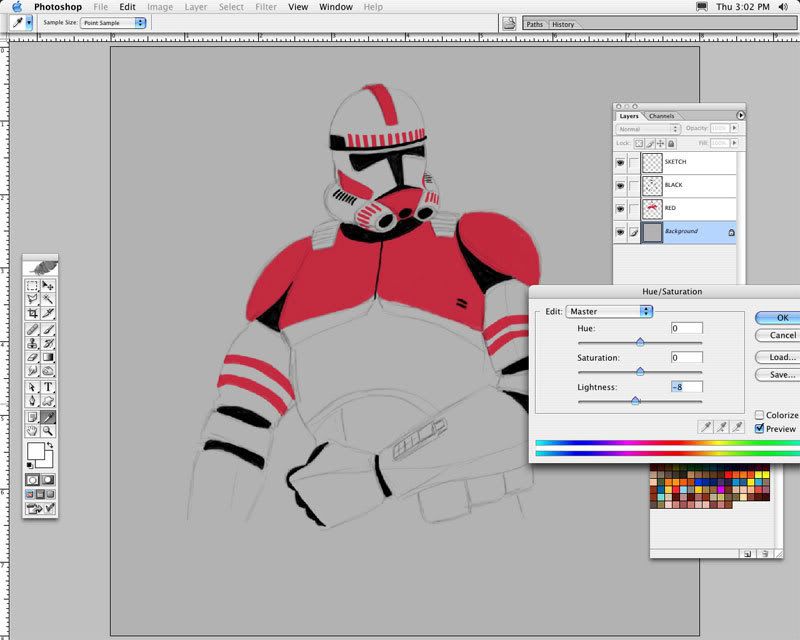Viewport: 800px width, 640px height.
Task: Toggle the Background layer eye icon
Action: (620, 232)
